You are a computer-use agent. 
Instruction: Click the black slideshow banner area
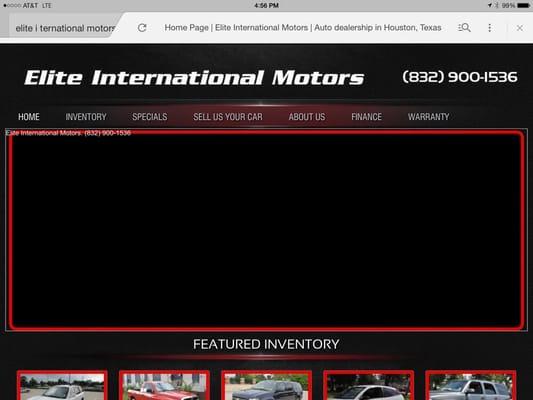tap(266, 230)
